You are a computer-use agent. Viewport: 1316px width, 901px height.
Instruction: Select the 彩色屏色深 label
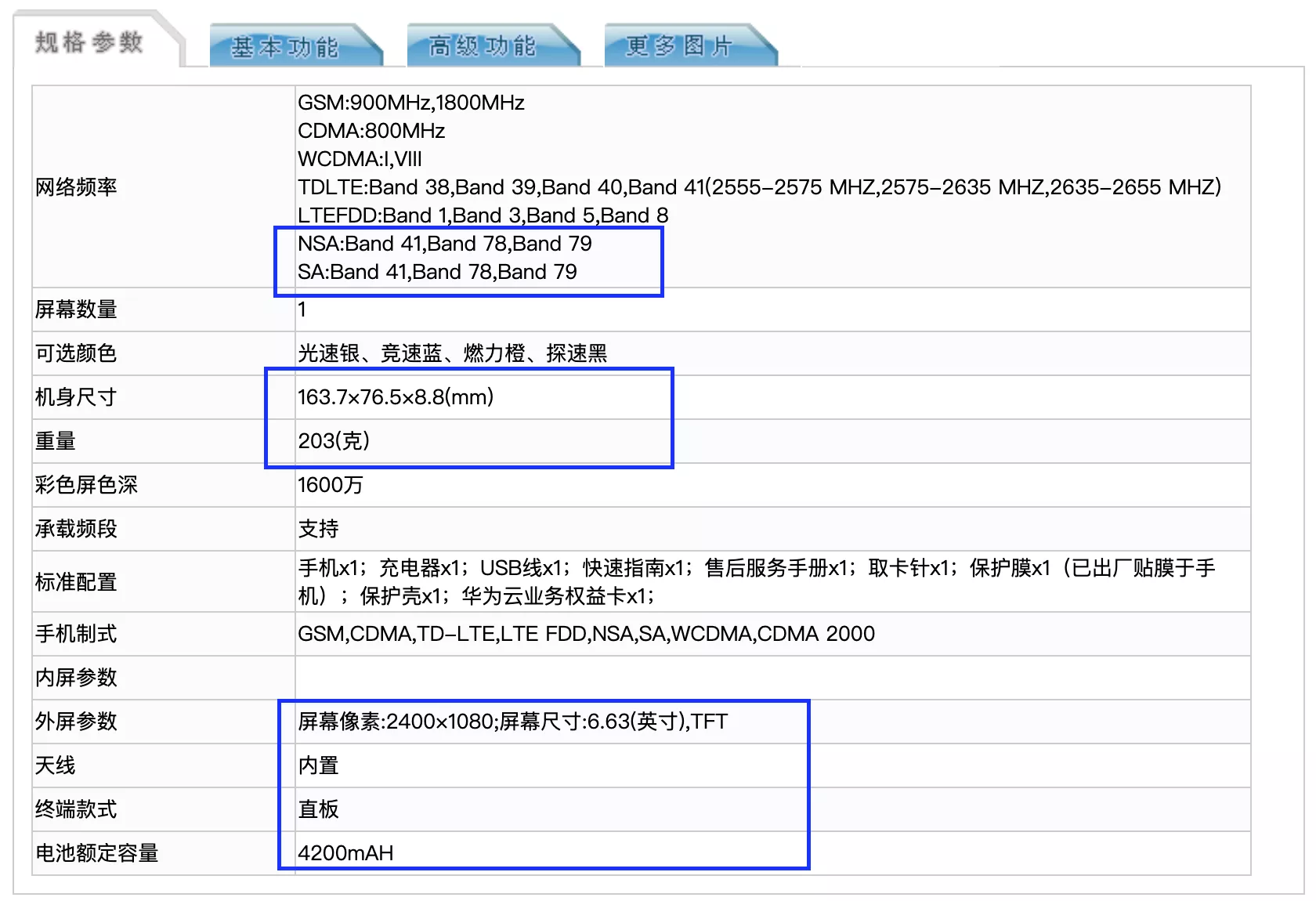(86, 485)
